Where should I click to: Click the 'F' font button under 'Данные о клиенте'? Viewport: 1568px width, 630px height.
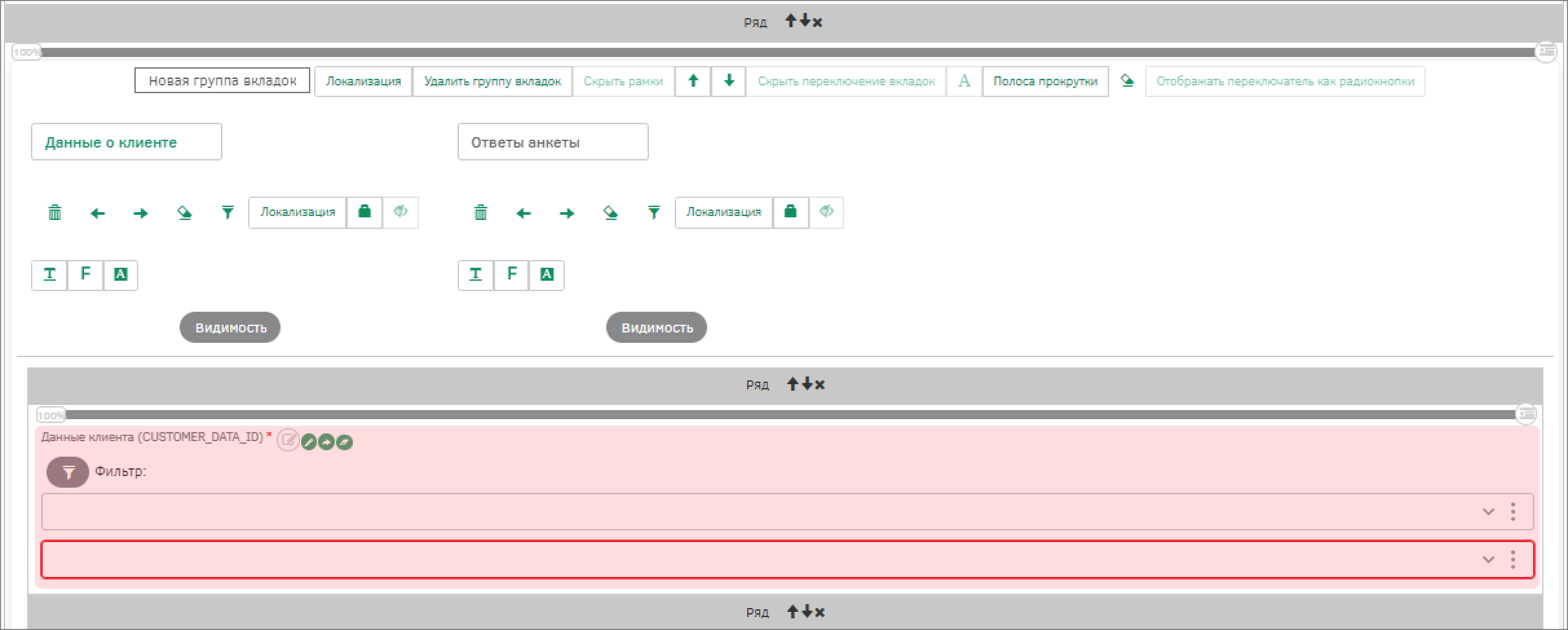[85, 275]
